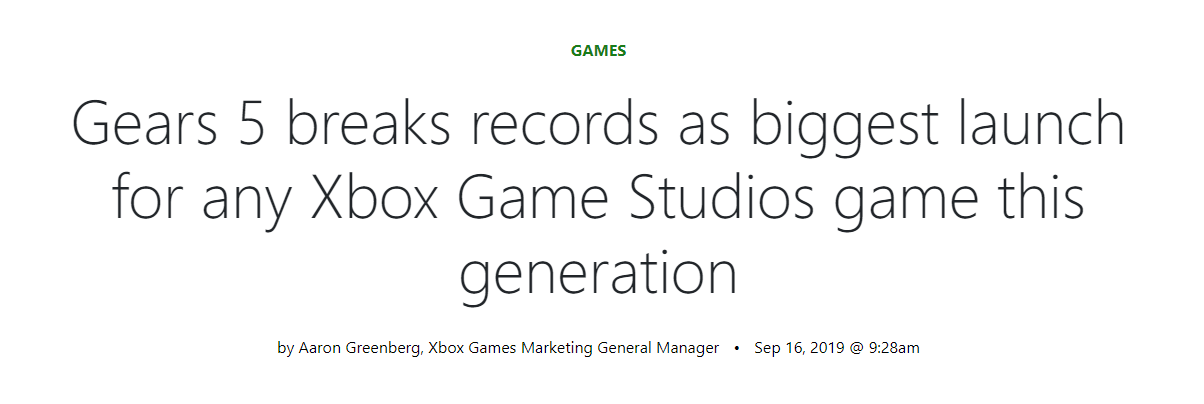This screenshot has height=404, width=1204.
Task: Click the '@' symbol in the date line
Action: click(855, 348)
